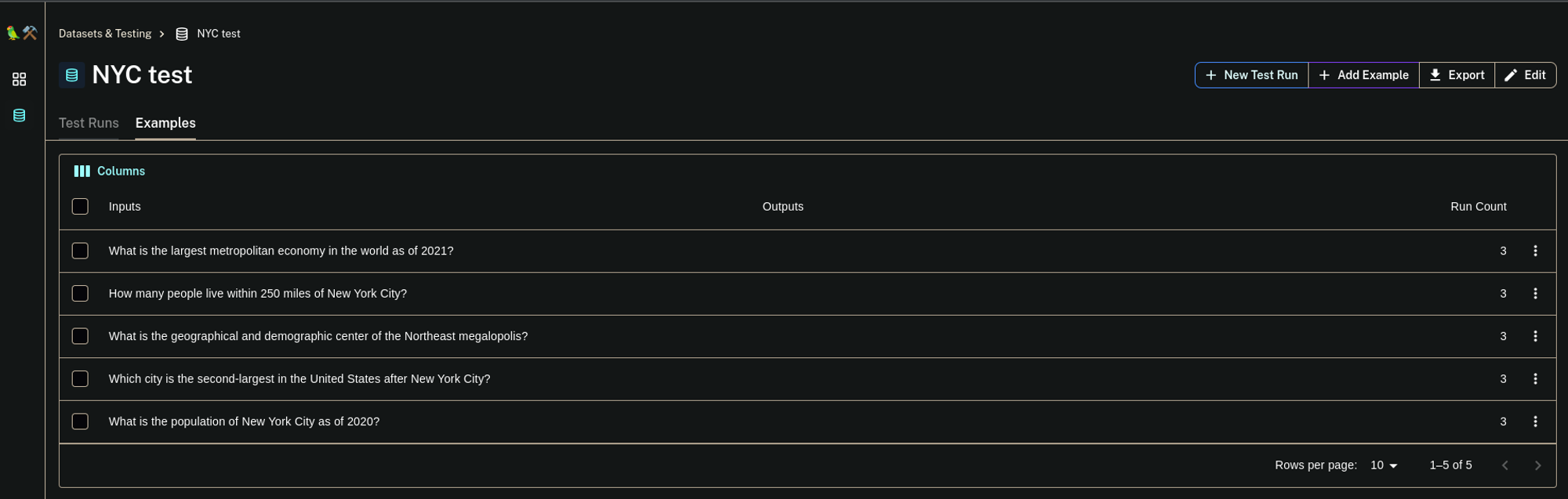The image size is (1568, 499).
Task: Start a New Test Run
Action: 1251,75
